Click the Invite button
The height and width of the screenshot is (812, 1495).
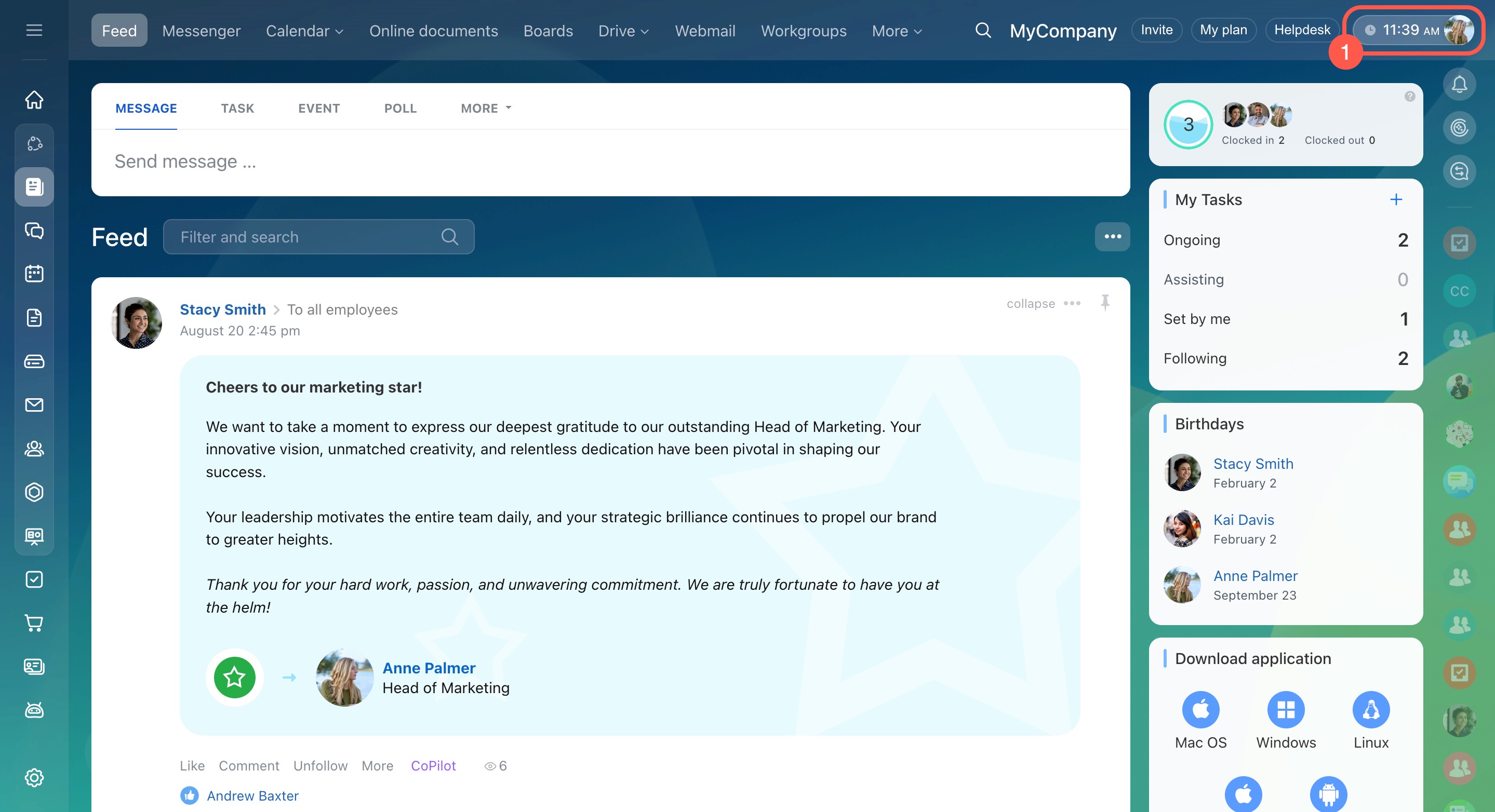pyautogui.click(x=1156, y=30)
